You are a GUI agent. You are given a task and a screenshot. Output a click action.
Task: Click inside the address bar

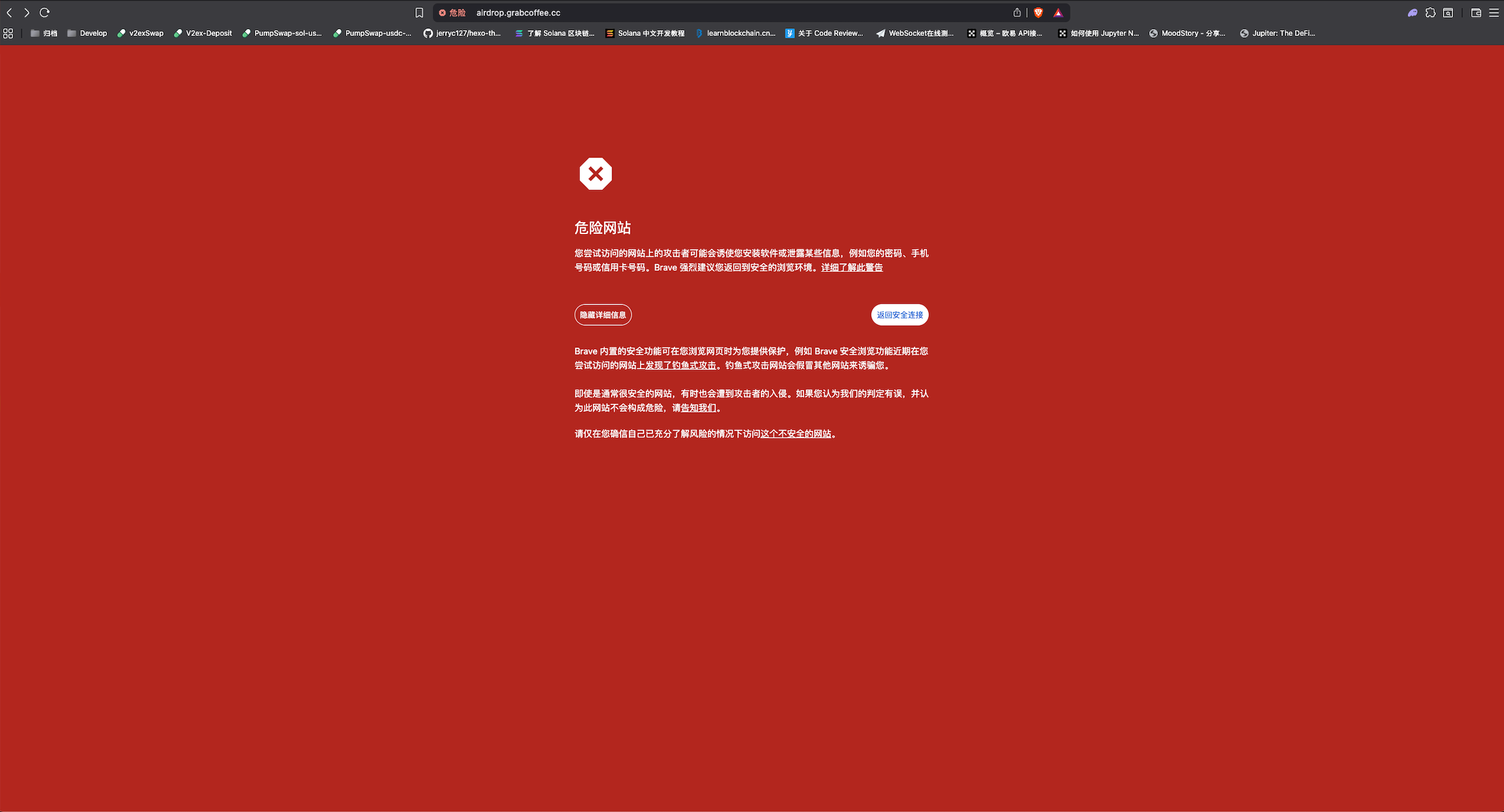tap(629, 12)
